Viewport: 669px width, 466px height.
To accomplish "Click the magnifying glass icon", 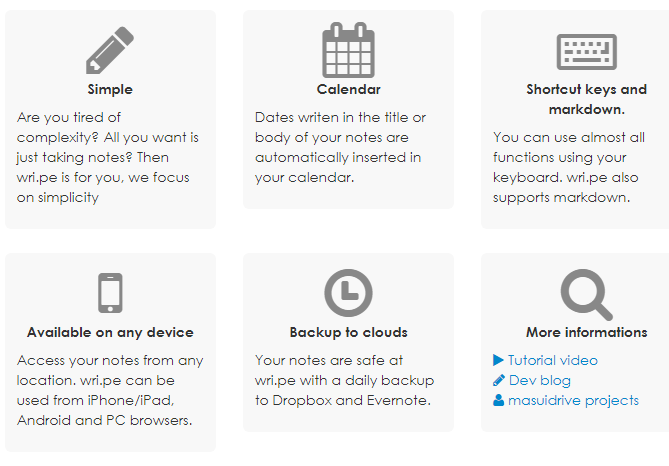I will pos(586,293).
